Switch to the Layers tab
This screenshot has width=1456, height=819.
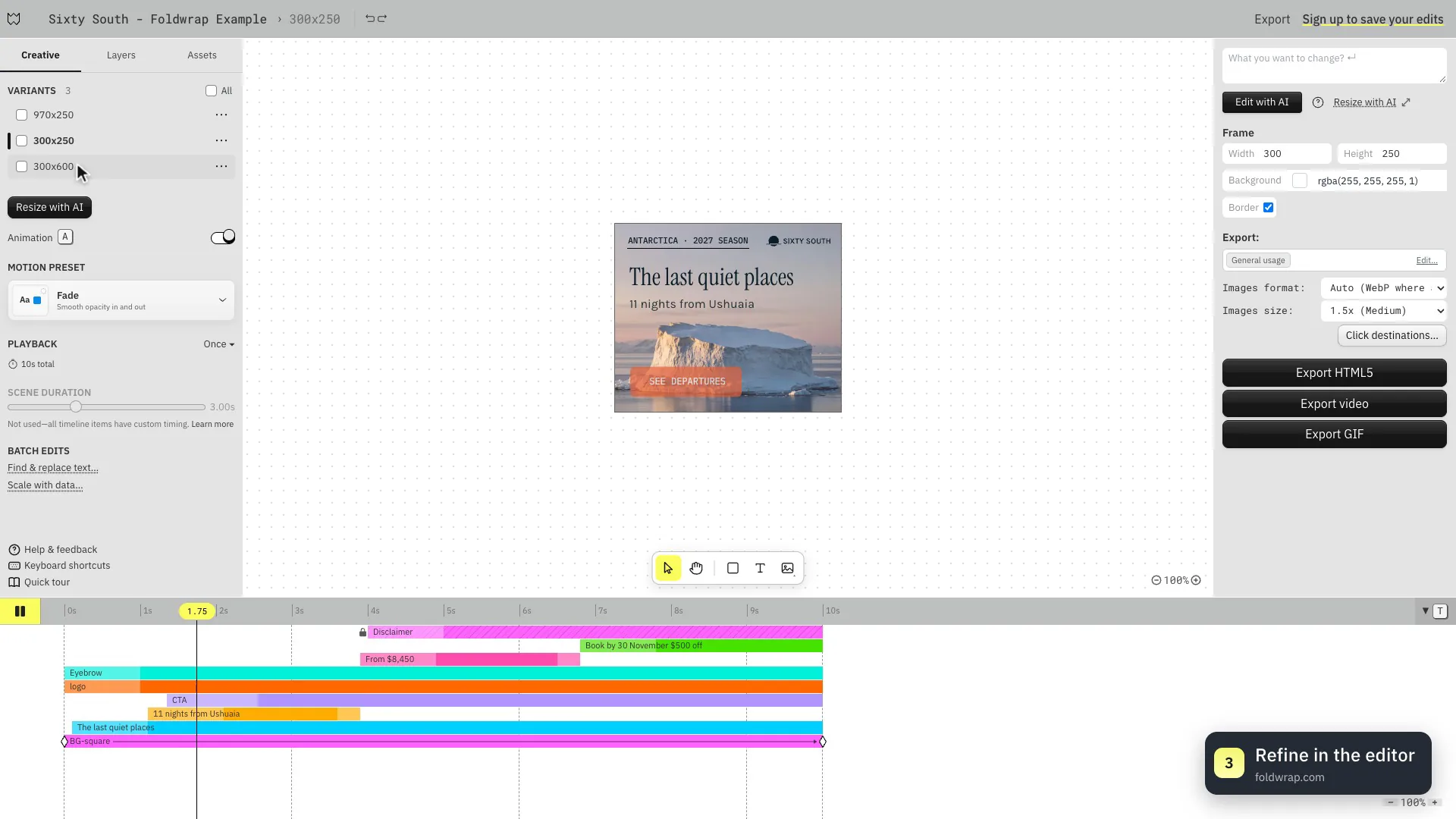pos(121,55)
